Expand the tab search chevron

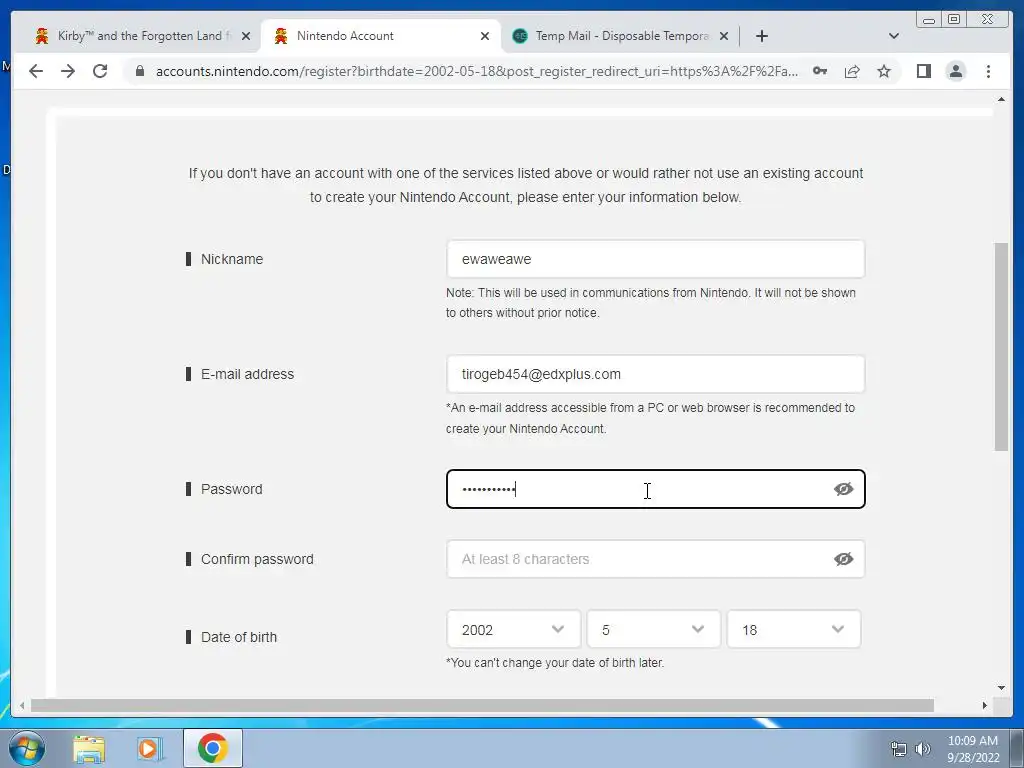click(894, 36)
